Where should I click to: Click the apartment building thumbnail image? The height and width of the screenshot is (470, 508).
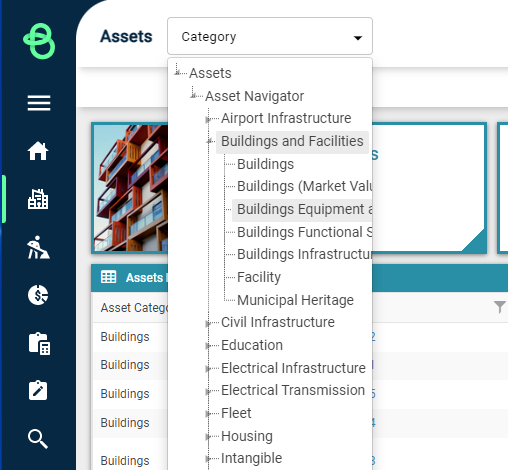131,188
